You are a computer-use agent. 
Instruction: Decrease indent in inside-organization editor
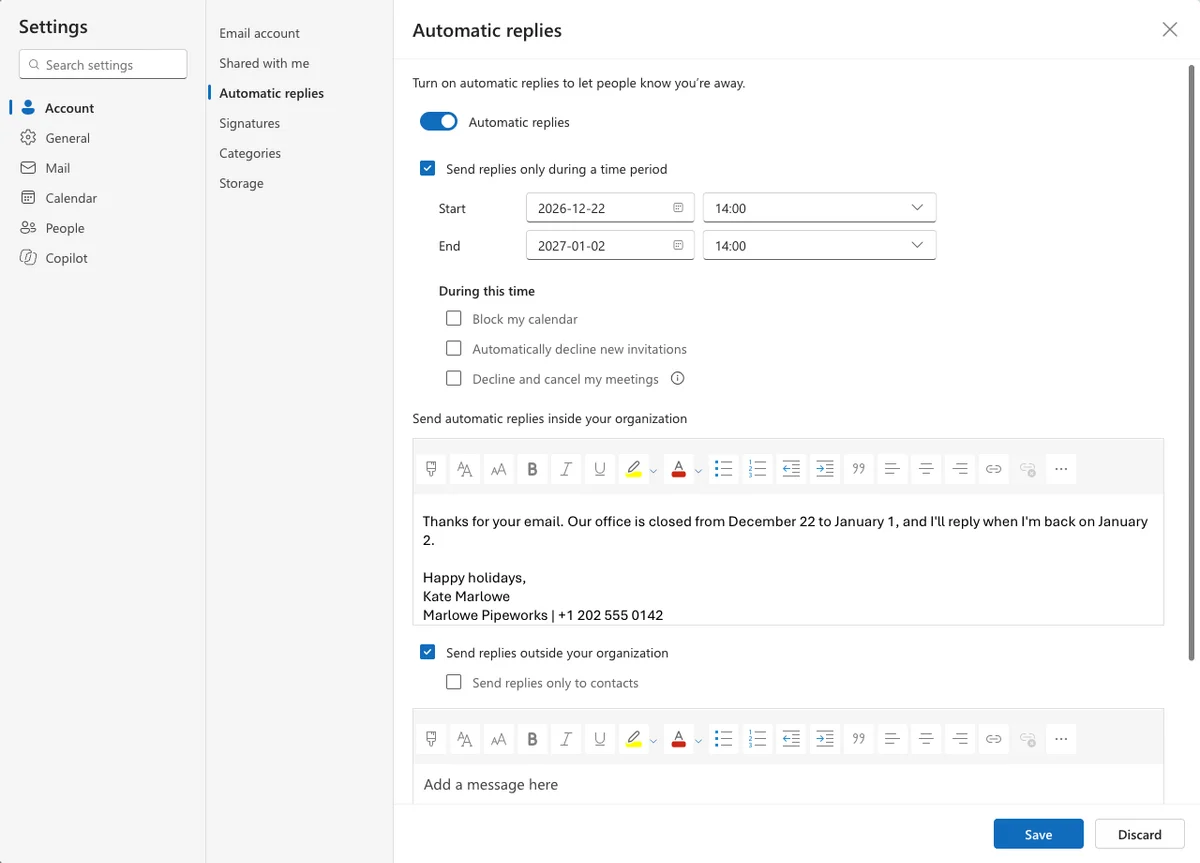(791, 468)
